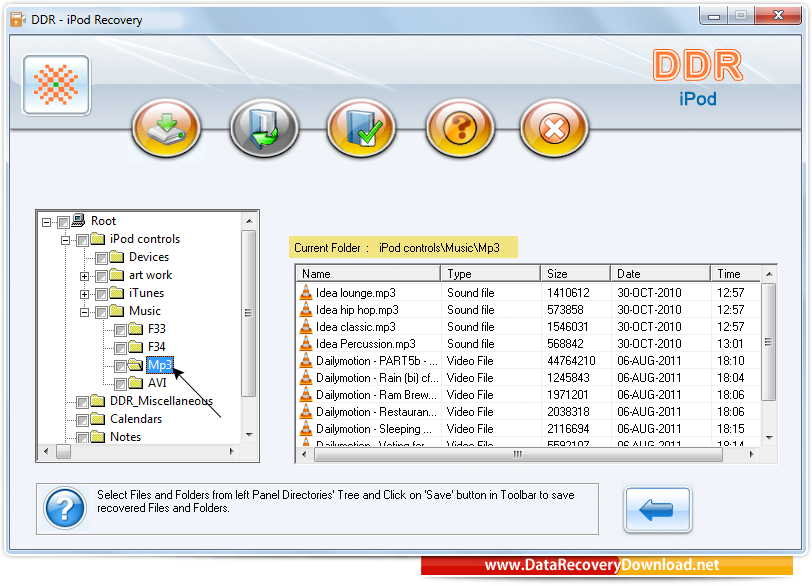Click the VLC cone icon for Idea classic.mp3
812x586 pixels.
coord(306,327)
